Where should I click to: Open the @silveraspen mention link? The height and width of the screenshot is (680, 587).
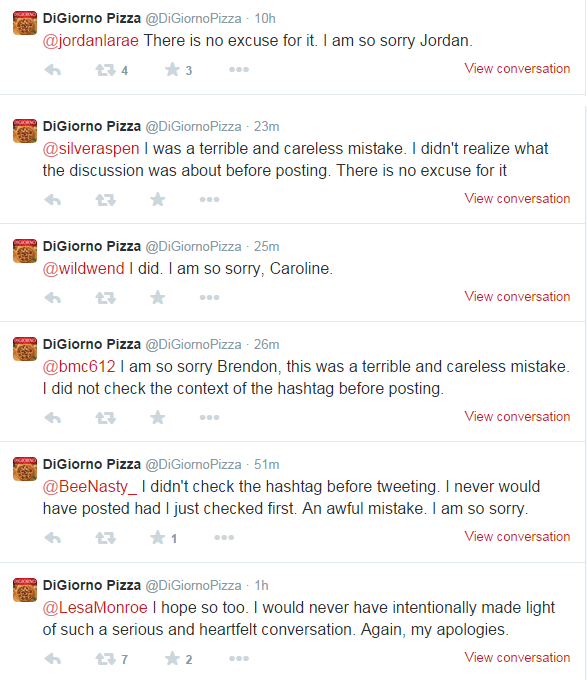tap(91, 149)
